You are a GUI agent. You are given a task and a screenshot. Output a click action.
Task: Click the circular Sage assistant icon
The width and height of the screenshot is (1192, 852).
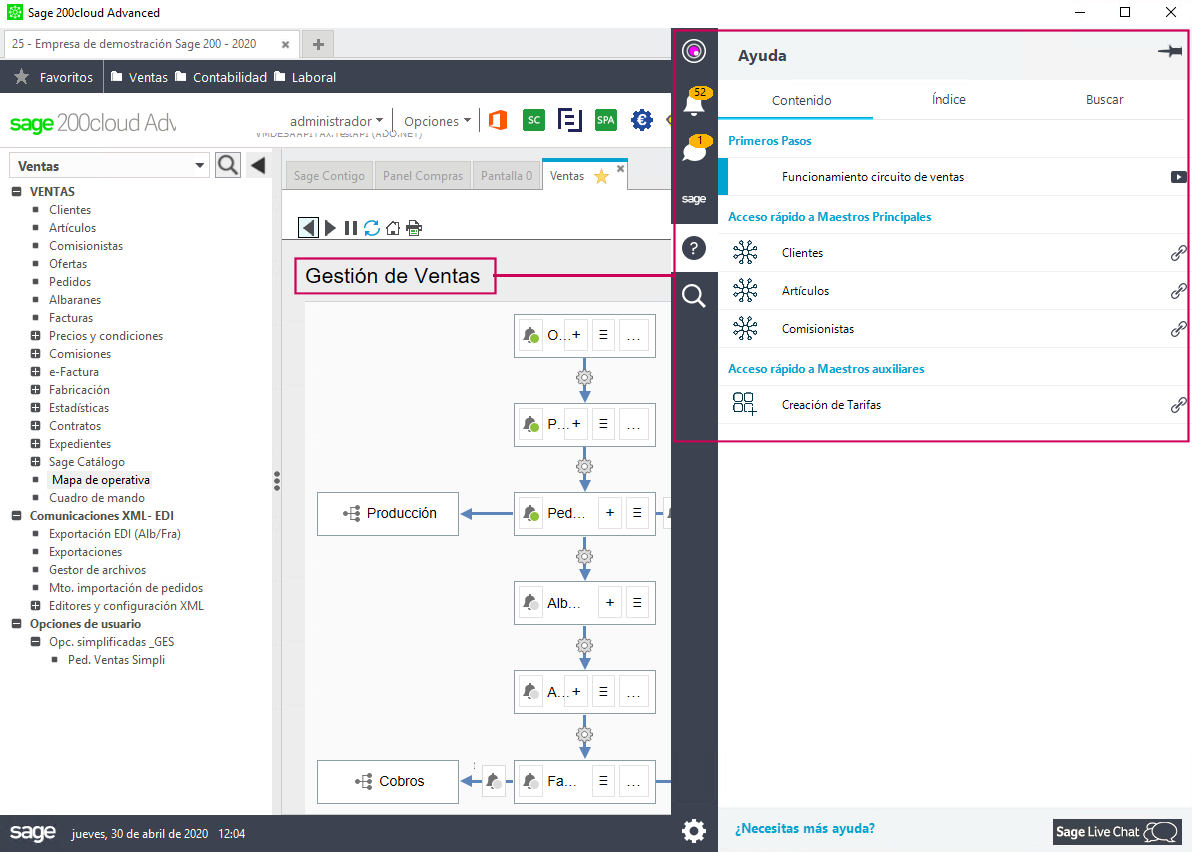pyautogui.click(x=693, y=51)
